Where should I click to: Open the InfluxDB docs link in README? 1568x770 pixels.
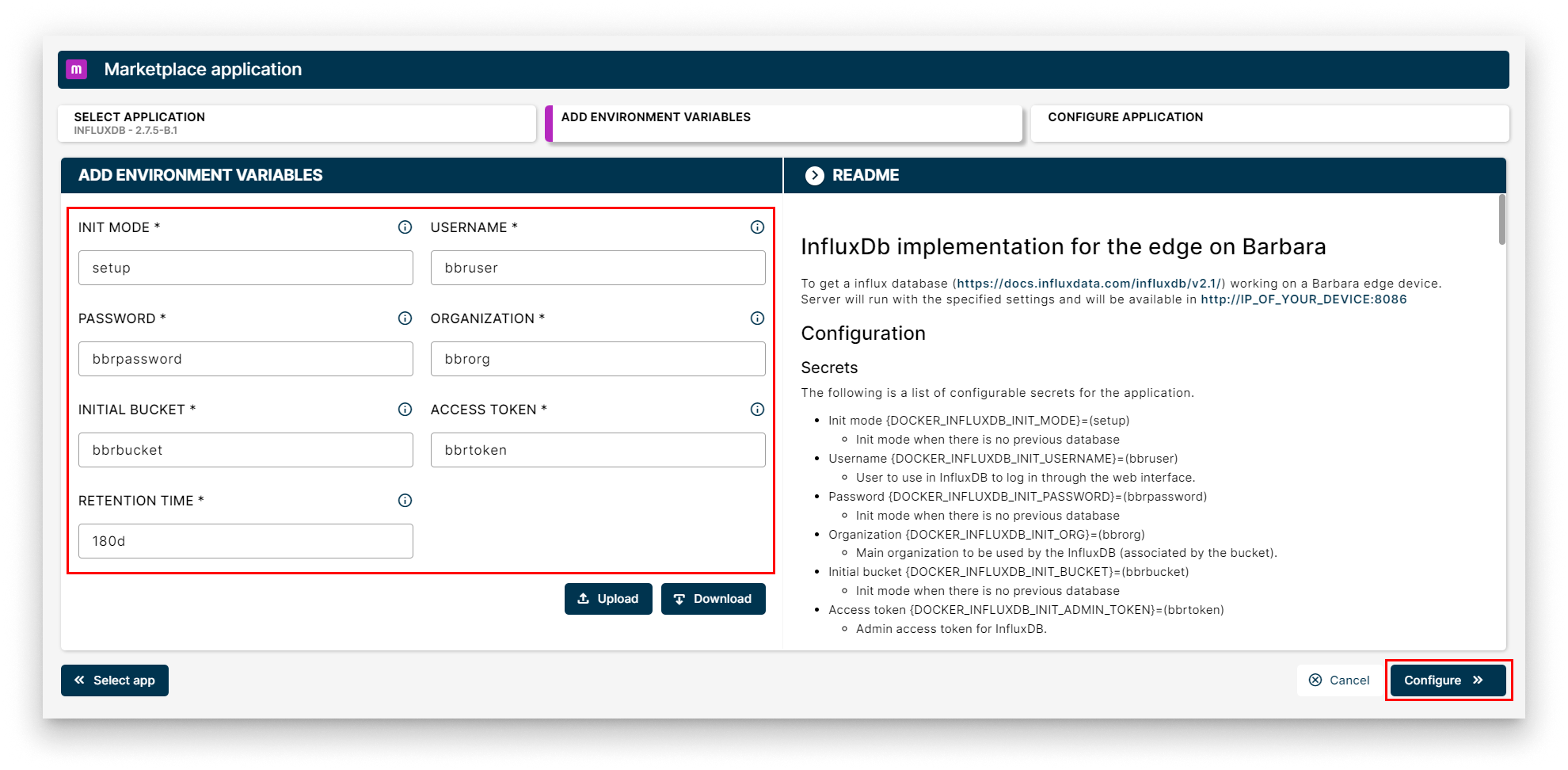(1089, 284)
